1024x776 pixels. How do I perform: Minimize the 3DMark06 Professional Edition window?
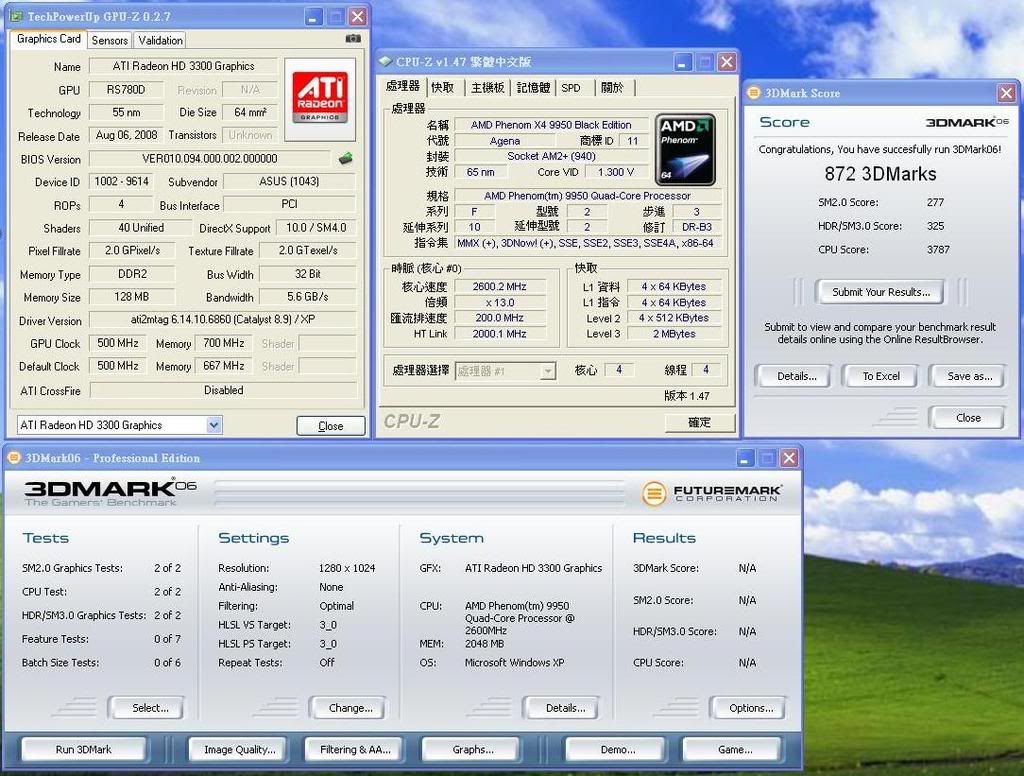coord(745,458)
